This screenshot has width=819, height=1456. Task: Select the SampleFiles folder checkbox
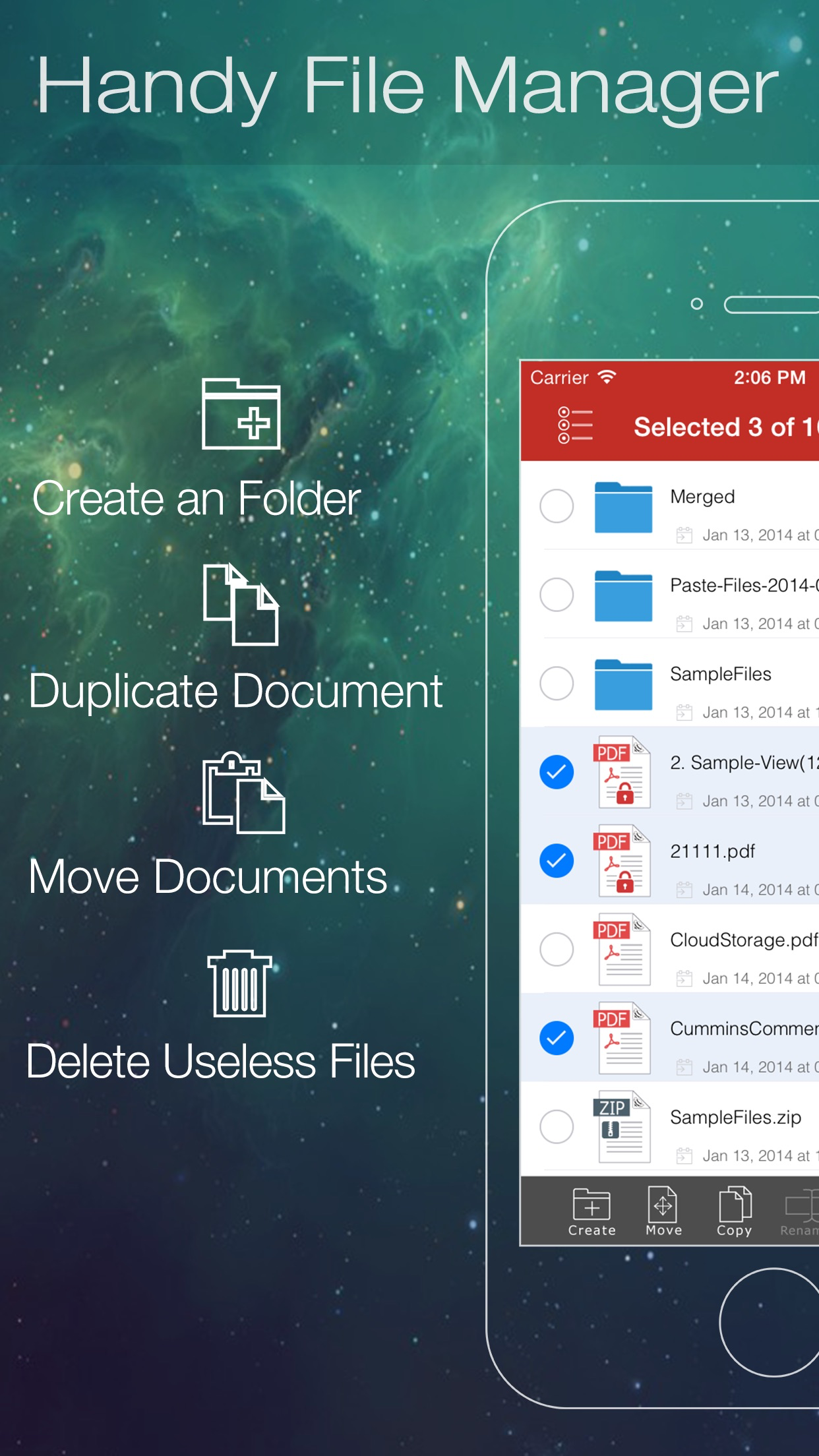point(557,683)
